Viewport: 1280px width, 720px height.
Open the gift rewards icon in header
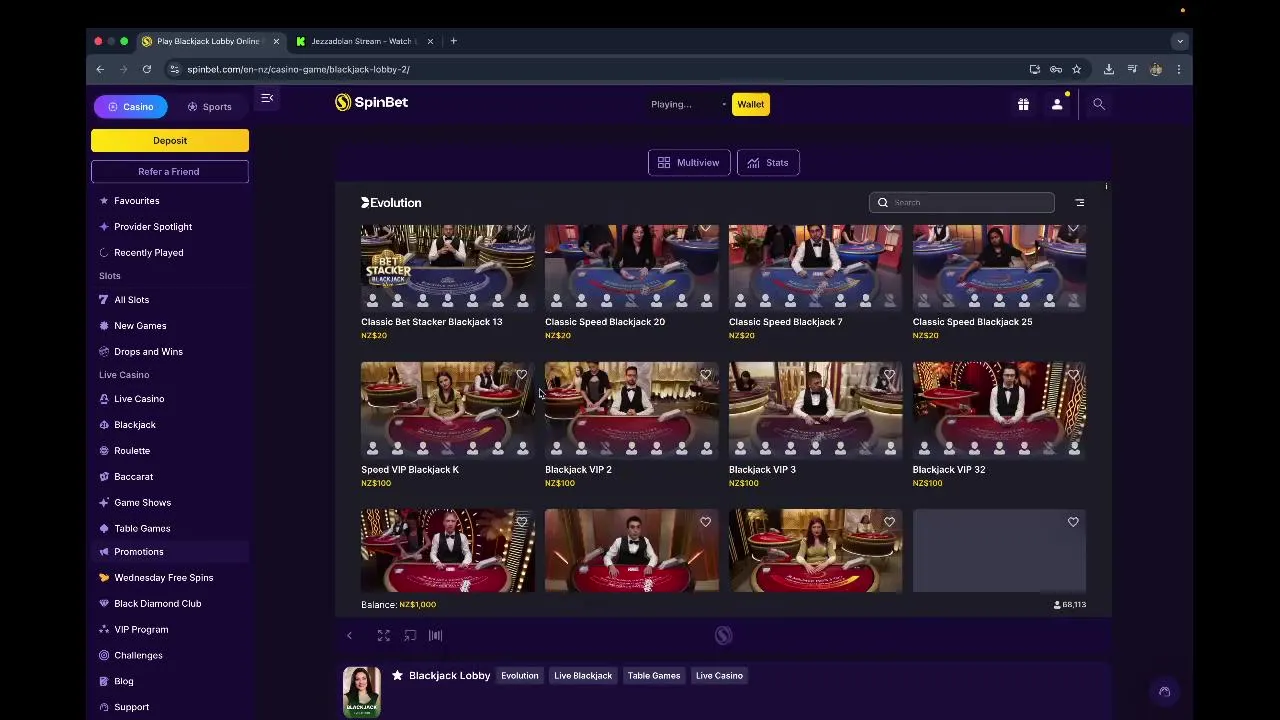(1023, 104)
